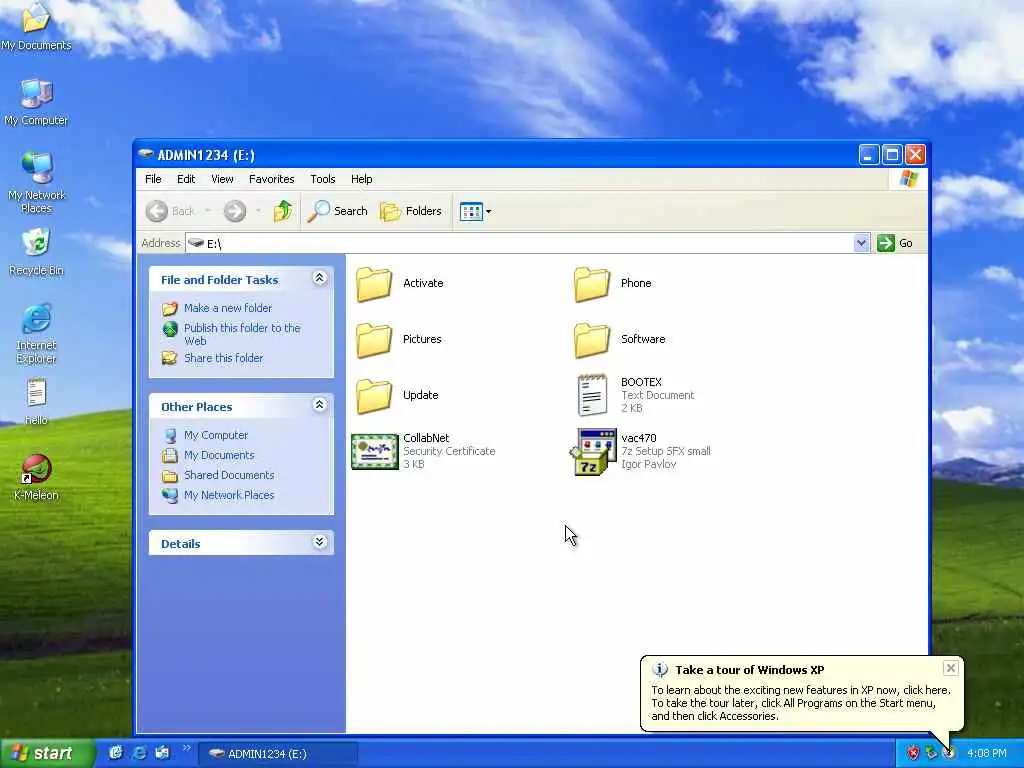
Task: Select the Pictures folder icon
Action: click(x=374, y=340)
